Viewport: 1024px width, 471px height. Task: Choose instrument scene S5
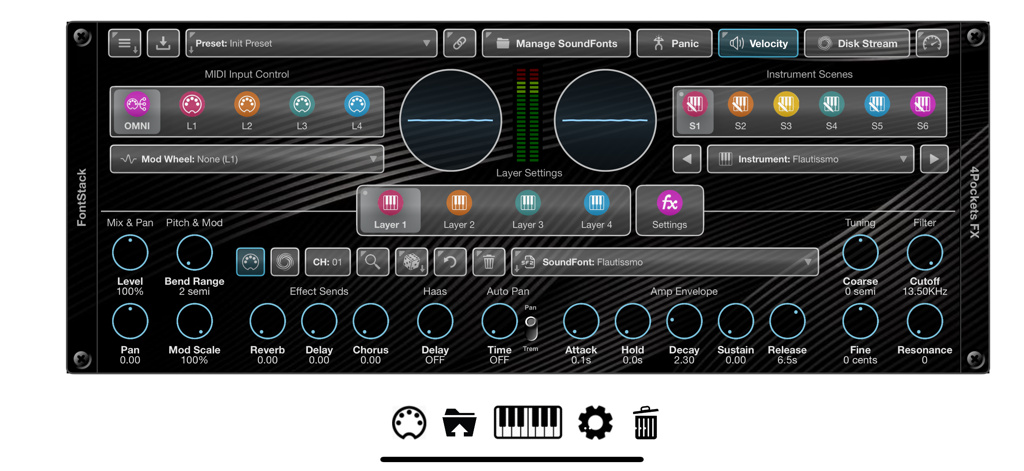(876, 112)
